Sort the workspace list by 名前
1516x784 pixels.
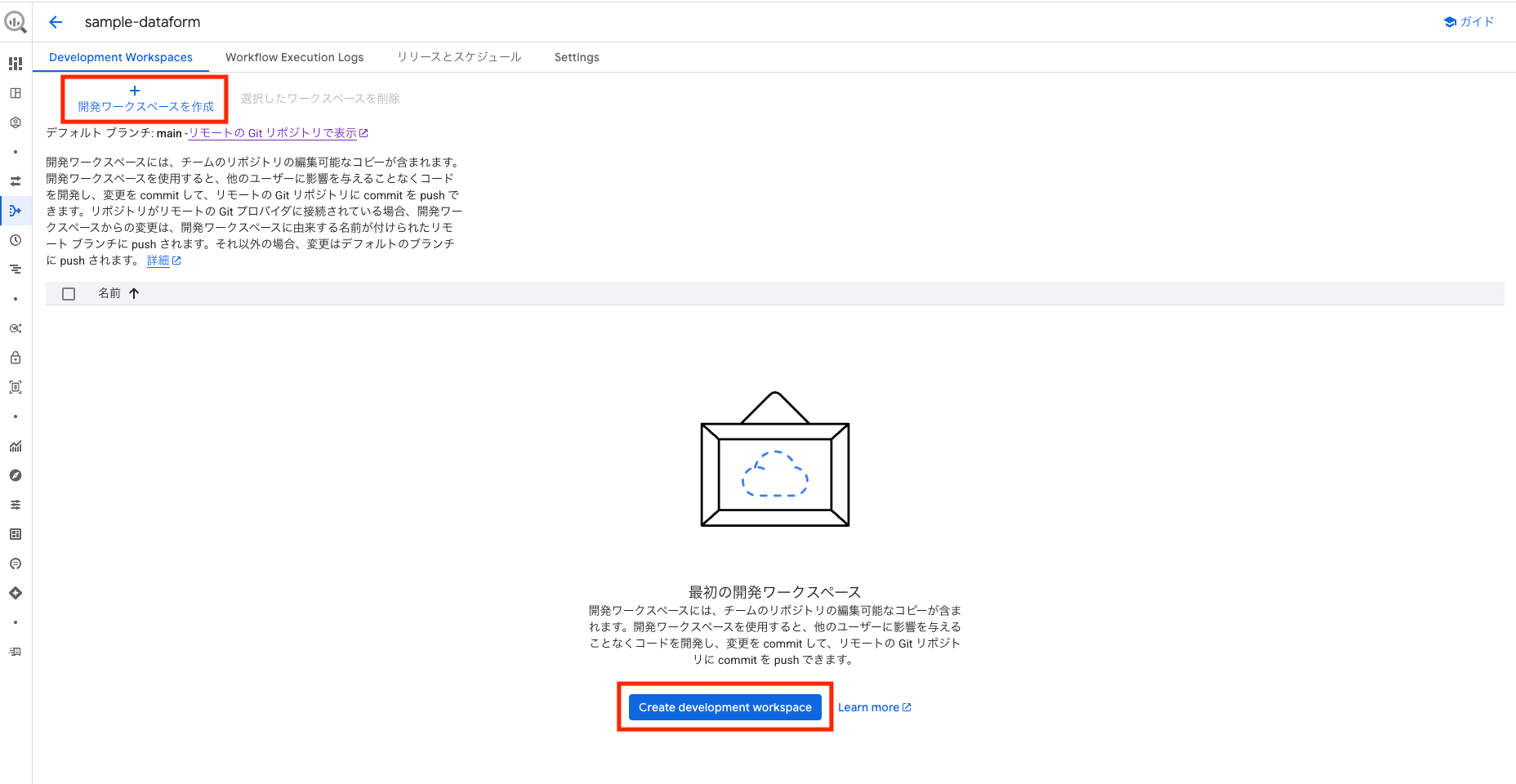tap(111, 293)
